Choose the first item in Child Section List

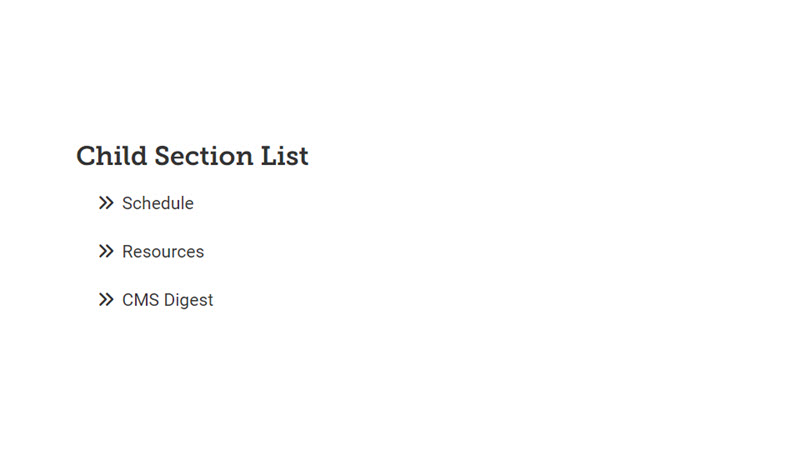158,203
